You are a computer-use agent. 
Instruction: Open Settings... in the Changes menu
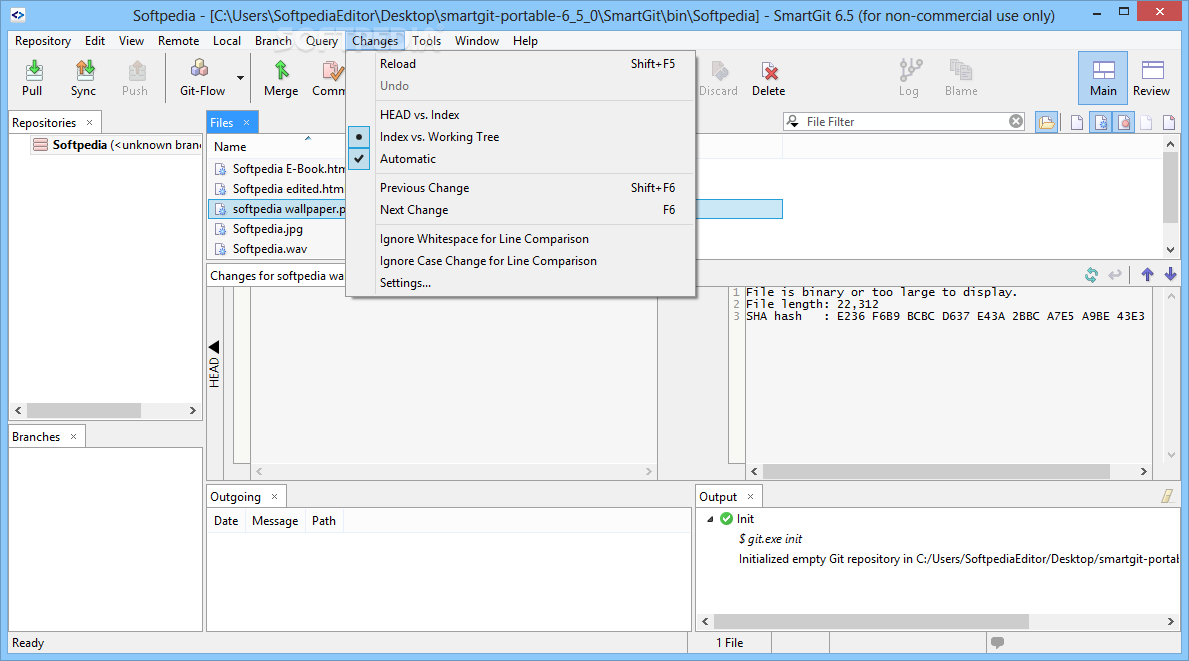(521, 284)
